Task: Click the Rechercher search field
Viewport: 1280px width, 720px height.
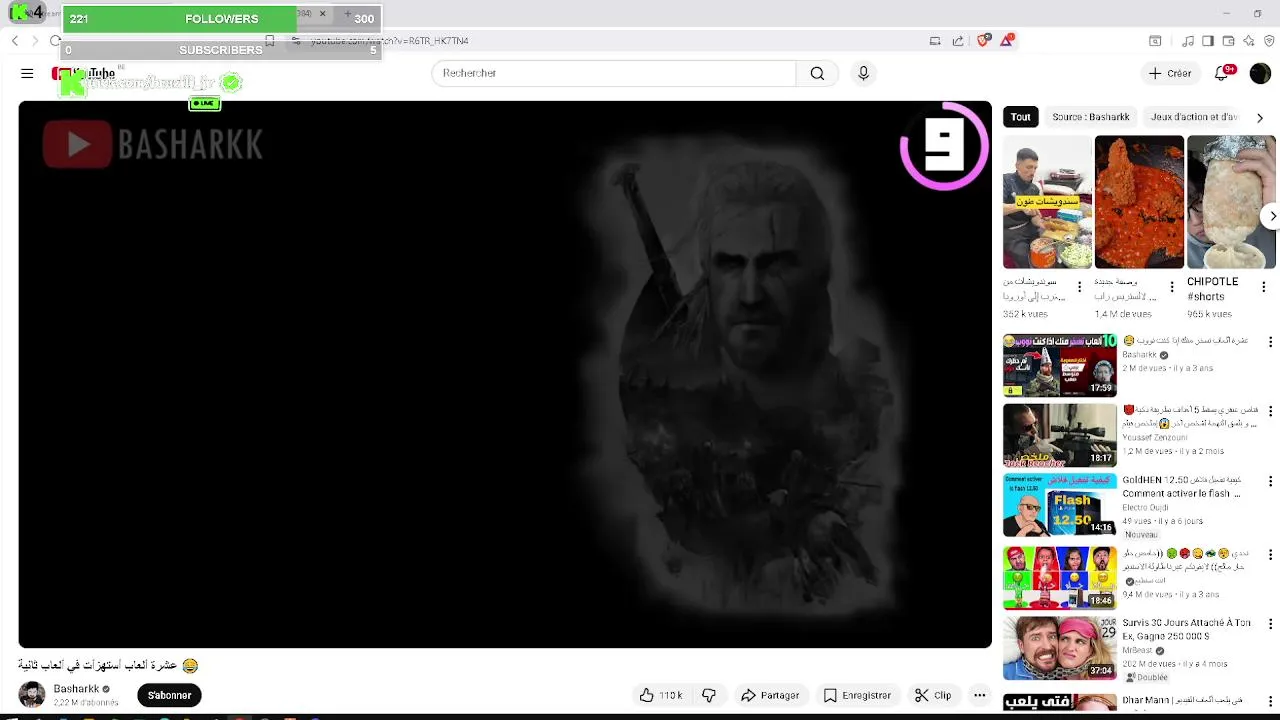Action: click(614, 73)
